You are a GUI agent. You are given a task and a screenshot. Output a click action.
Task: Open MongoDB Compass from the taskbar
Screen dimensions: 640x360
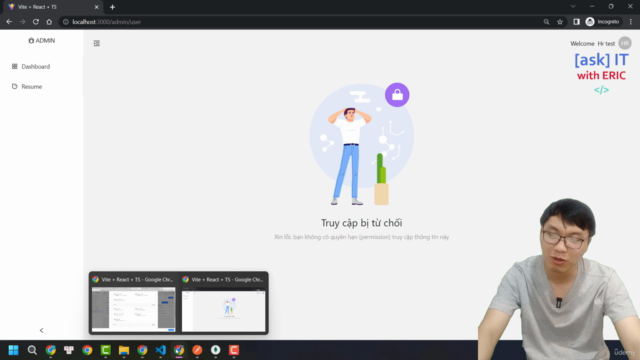[216, 350]
